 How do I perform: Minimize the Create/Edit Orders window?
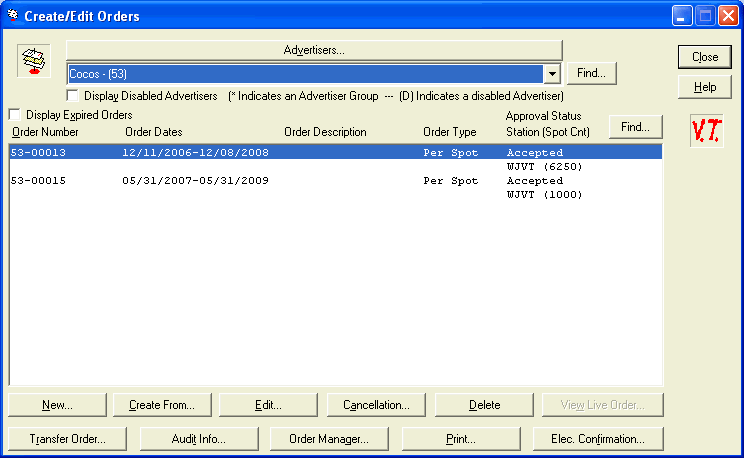(x=682, y=16)
